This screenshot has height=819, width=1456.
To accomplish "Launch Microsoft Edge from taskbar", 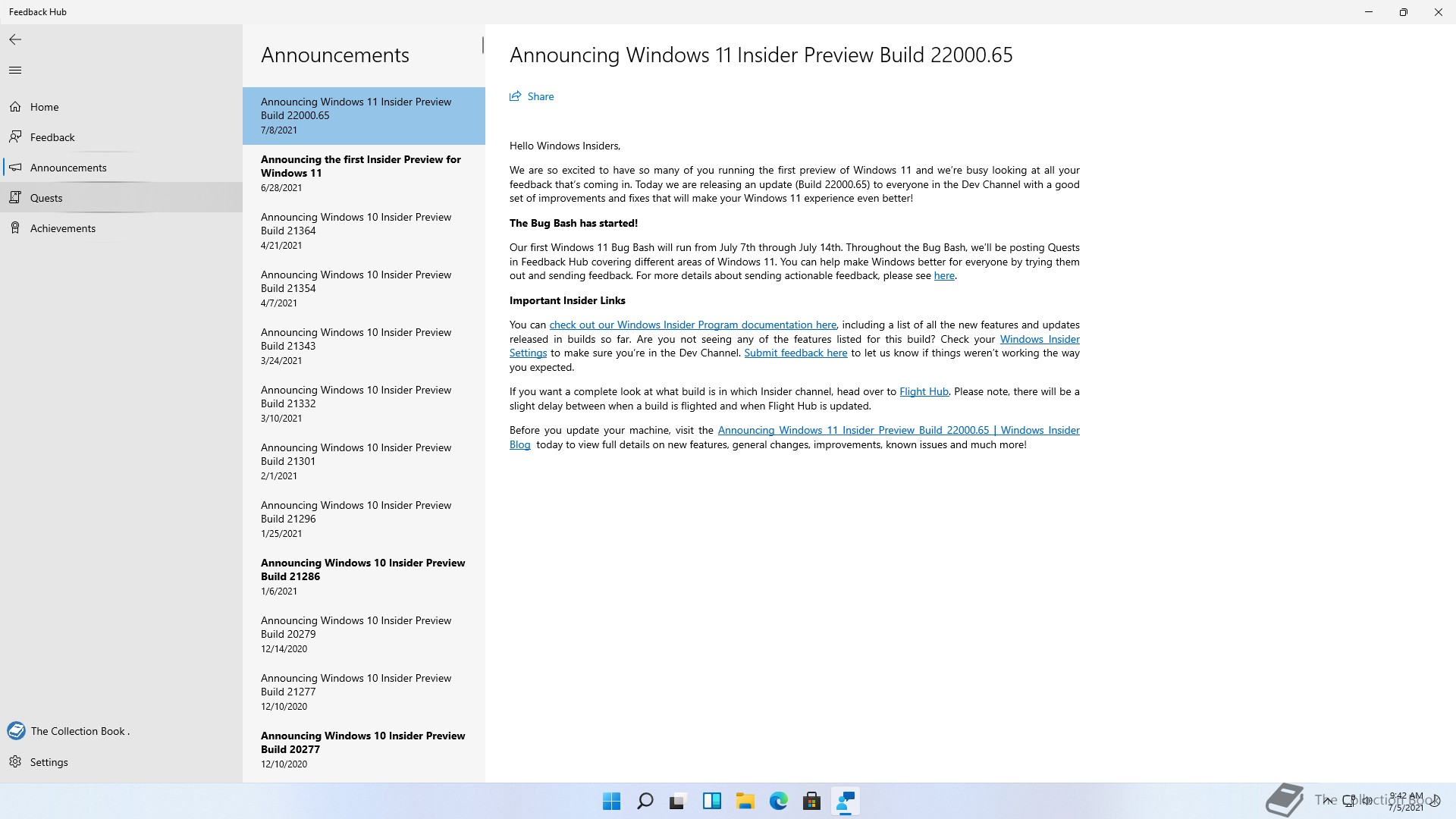I will point(778,802).
